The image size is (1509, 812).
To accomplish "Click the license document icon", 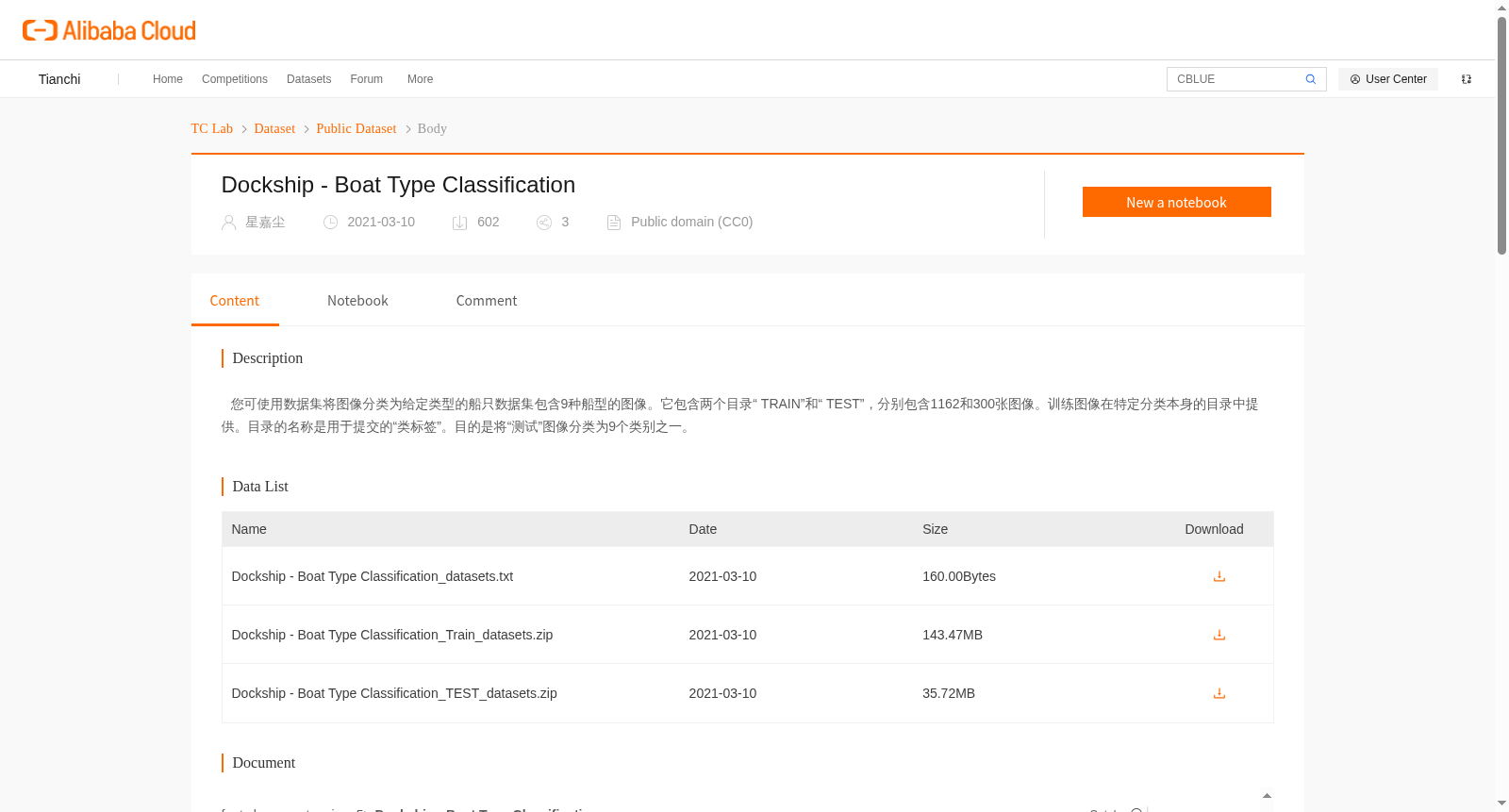I will (x=614, y=223).
